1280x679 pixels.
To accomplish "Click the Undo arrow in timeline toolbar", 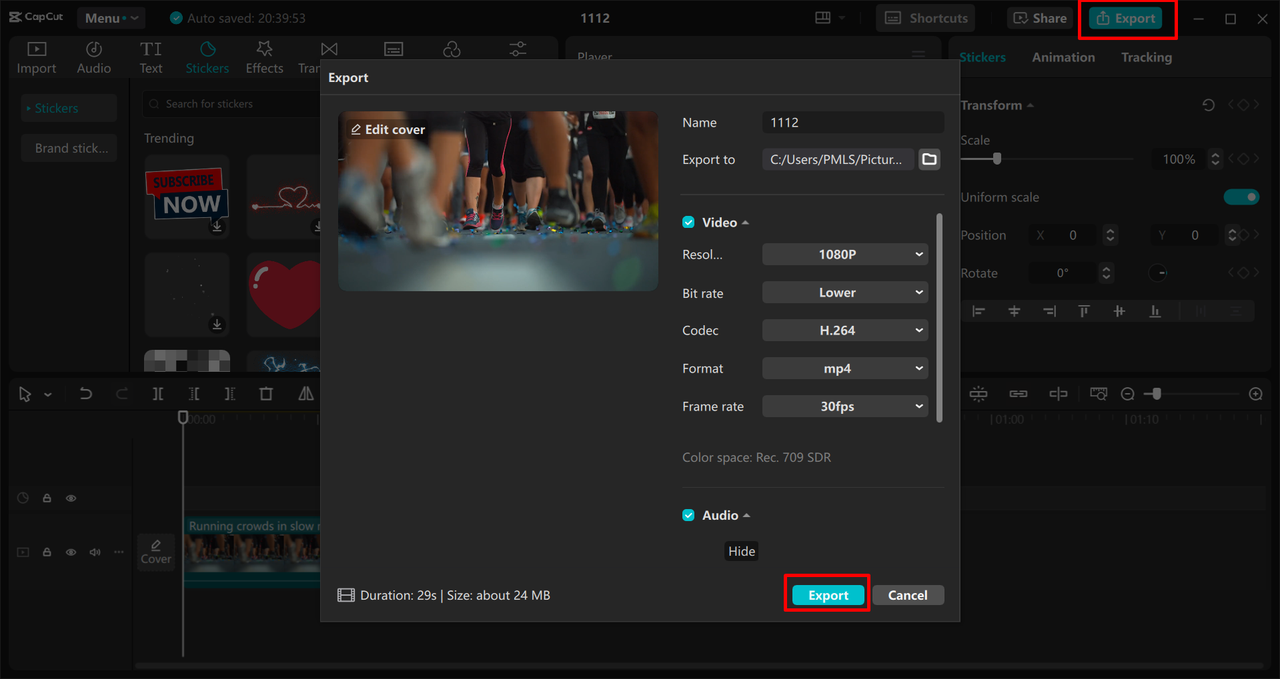I will 86,394.
